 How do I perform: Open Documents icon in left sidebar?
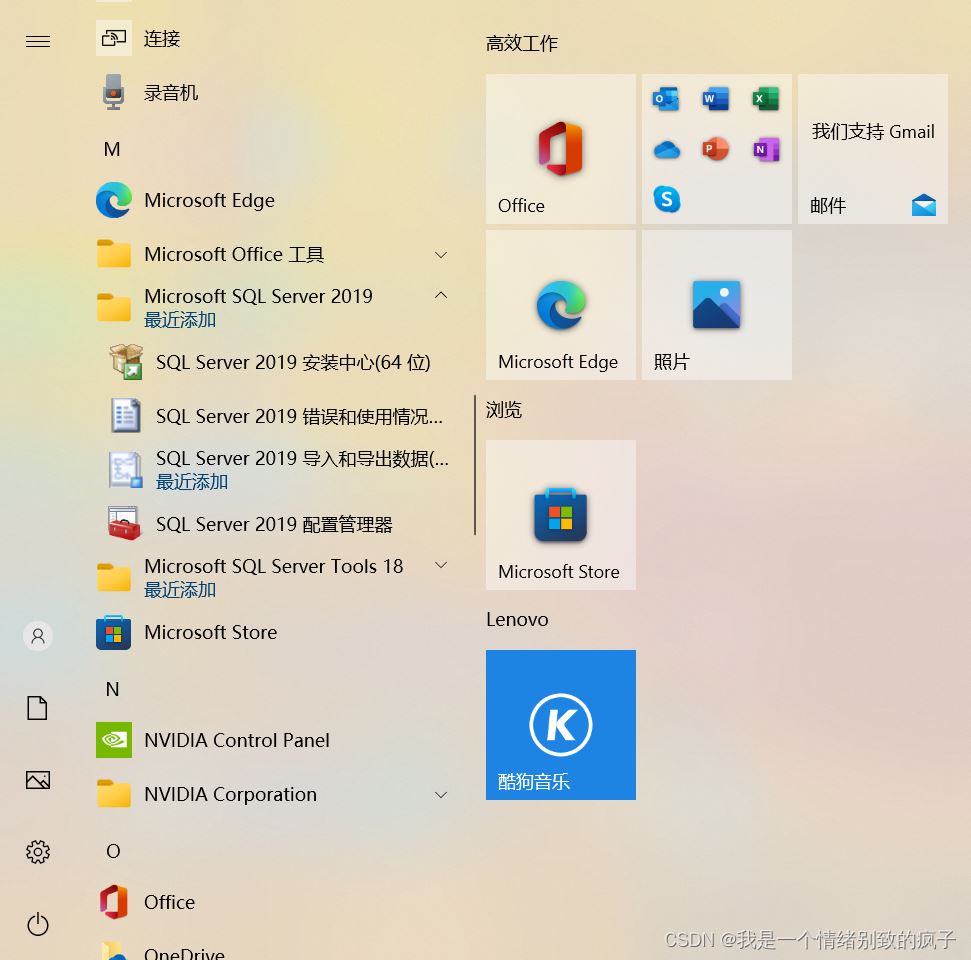coord(37,708)
